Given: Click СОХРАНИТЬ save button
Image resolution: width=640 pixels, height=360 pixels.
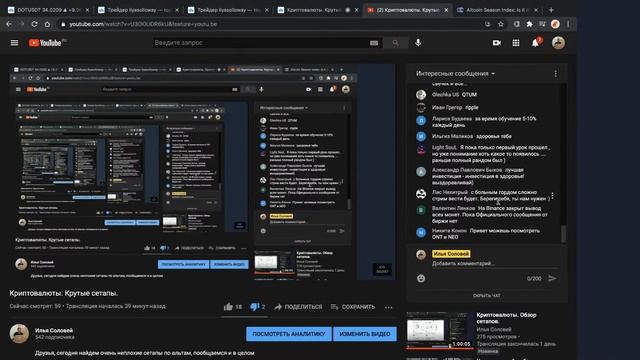Looking at the screenshot, I should click(353, 307).
